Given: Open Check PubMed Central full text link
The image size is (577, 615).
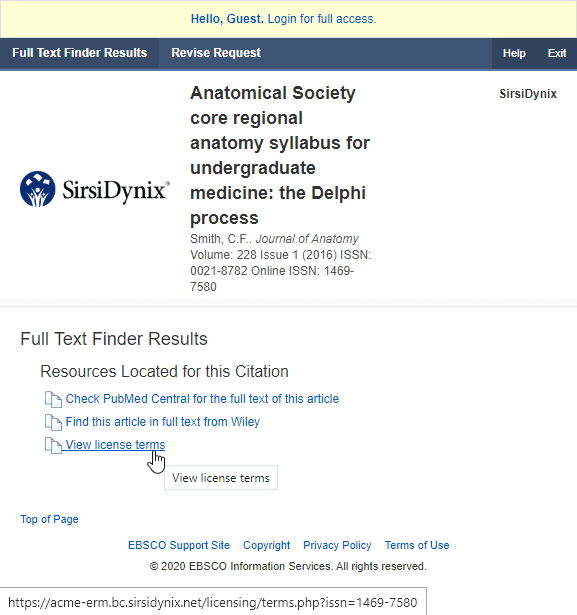Looking at the screenshot, I should pos(202,399).
